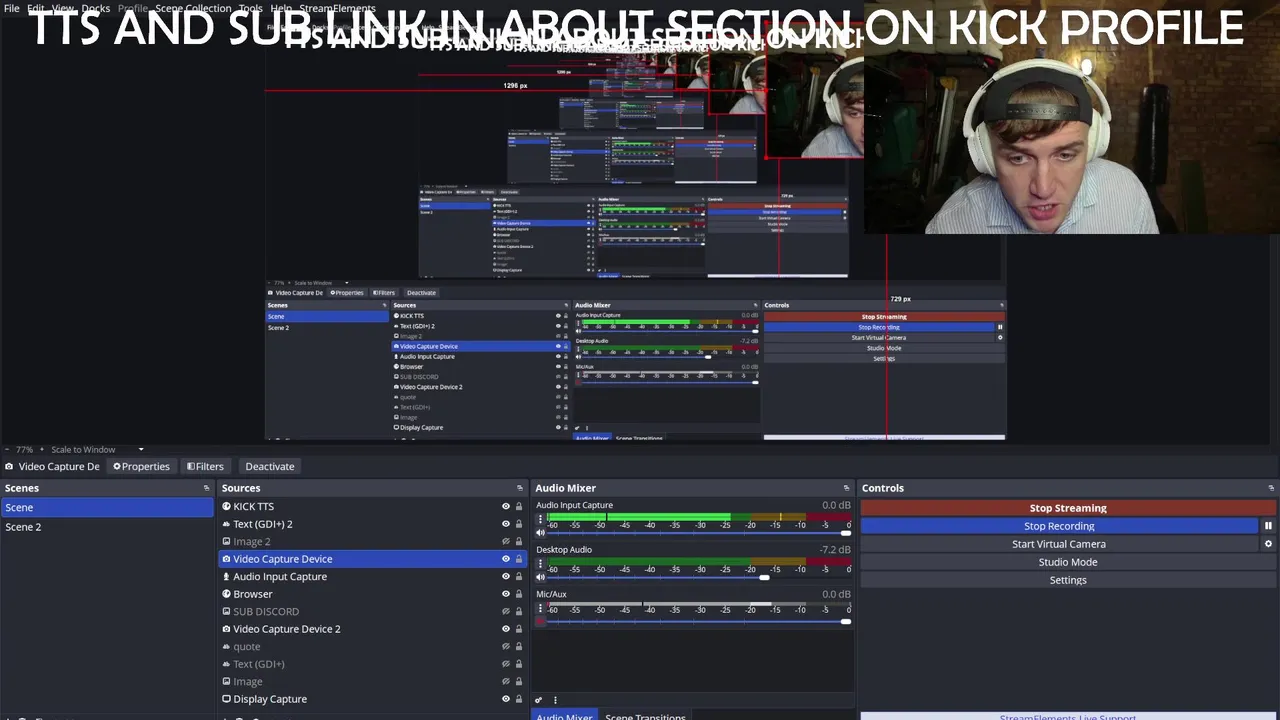Hide the Display Capture source
Image resolution: width=1280 pixels, height=720 pixels.
[x=505, y=699]
